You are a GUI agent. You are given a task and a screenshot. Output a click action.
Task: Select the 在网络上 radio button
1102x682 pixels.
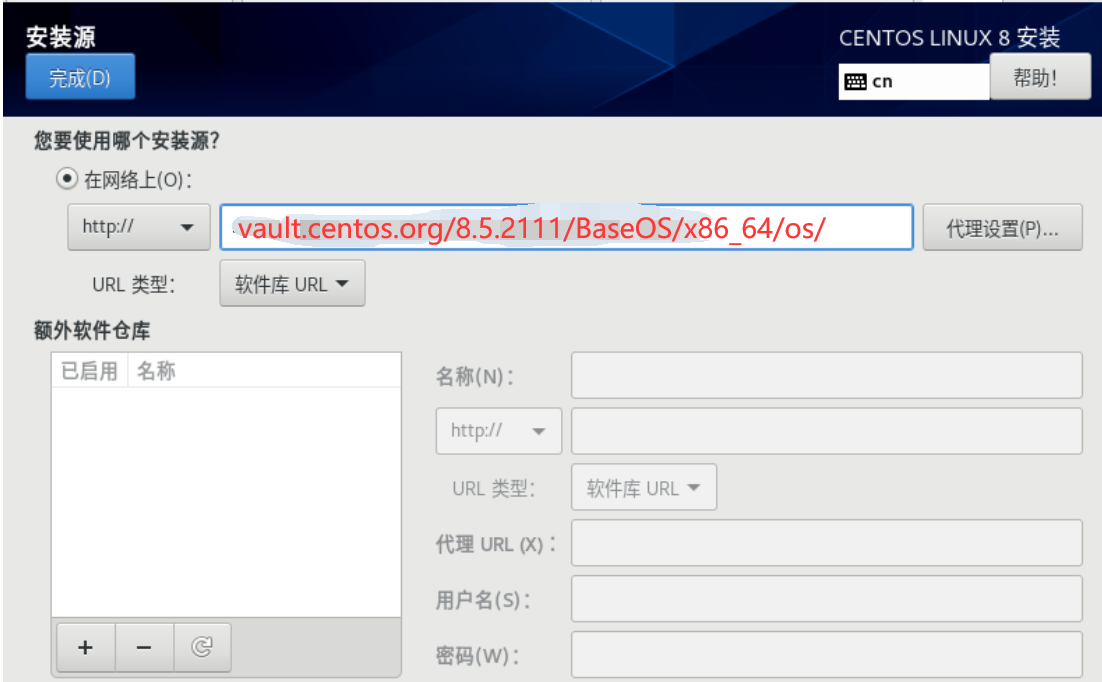67,179
